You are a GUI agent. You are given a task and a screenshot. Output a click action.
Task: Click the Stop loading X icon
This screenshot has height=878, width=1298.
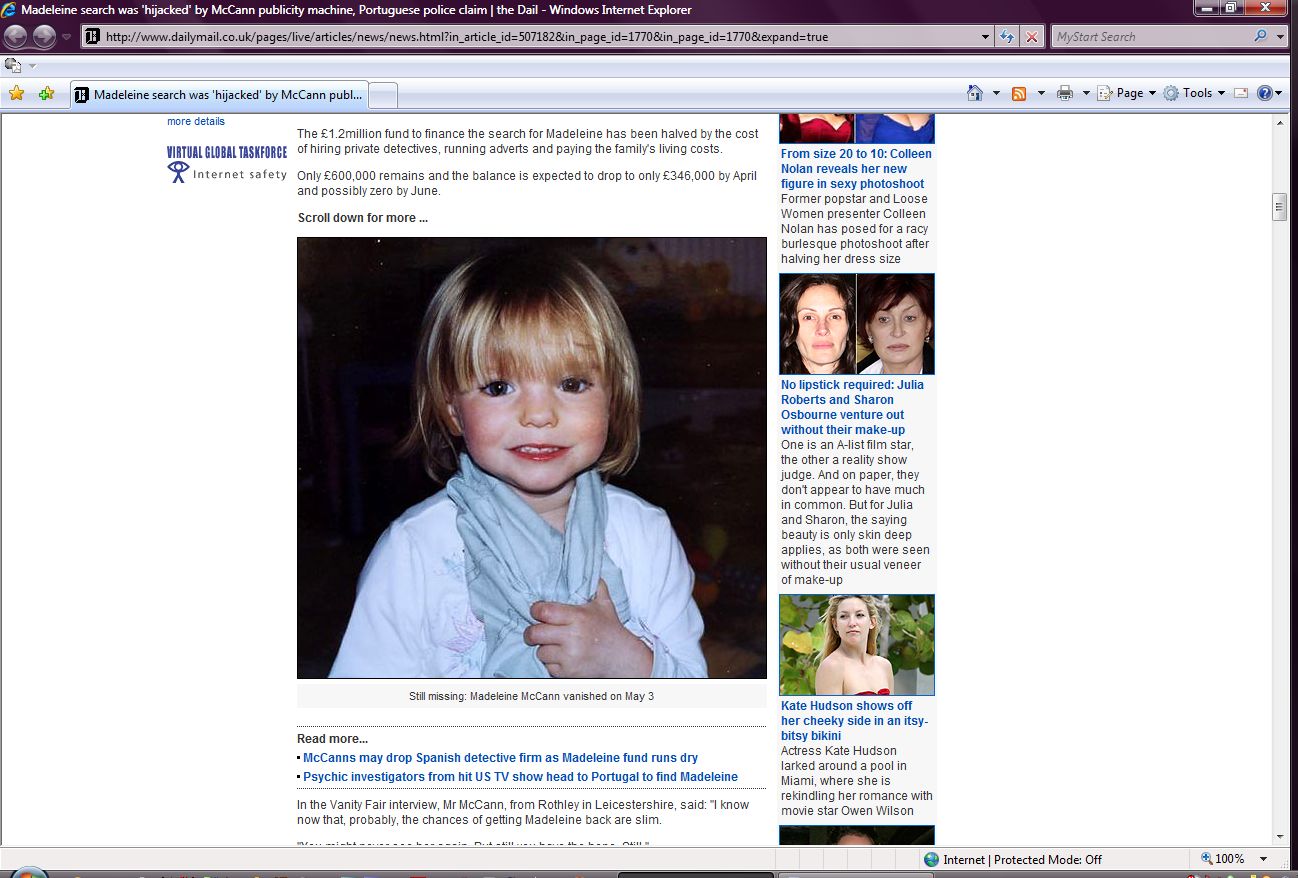pyautogui.click(x=1032, y=37)
